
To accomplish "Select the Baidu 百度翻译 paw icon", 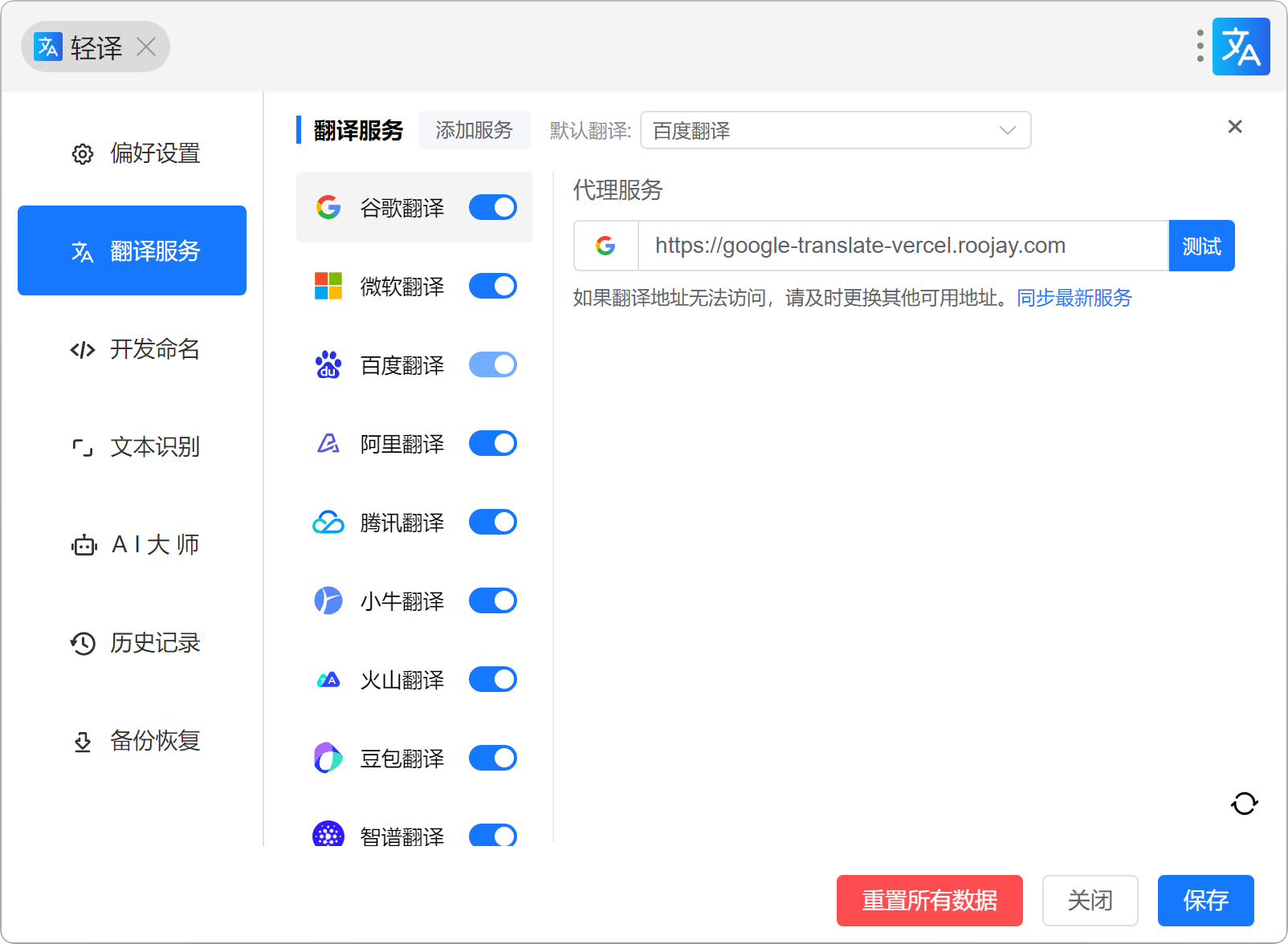I will pos(328,364).
